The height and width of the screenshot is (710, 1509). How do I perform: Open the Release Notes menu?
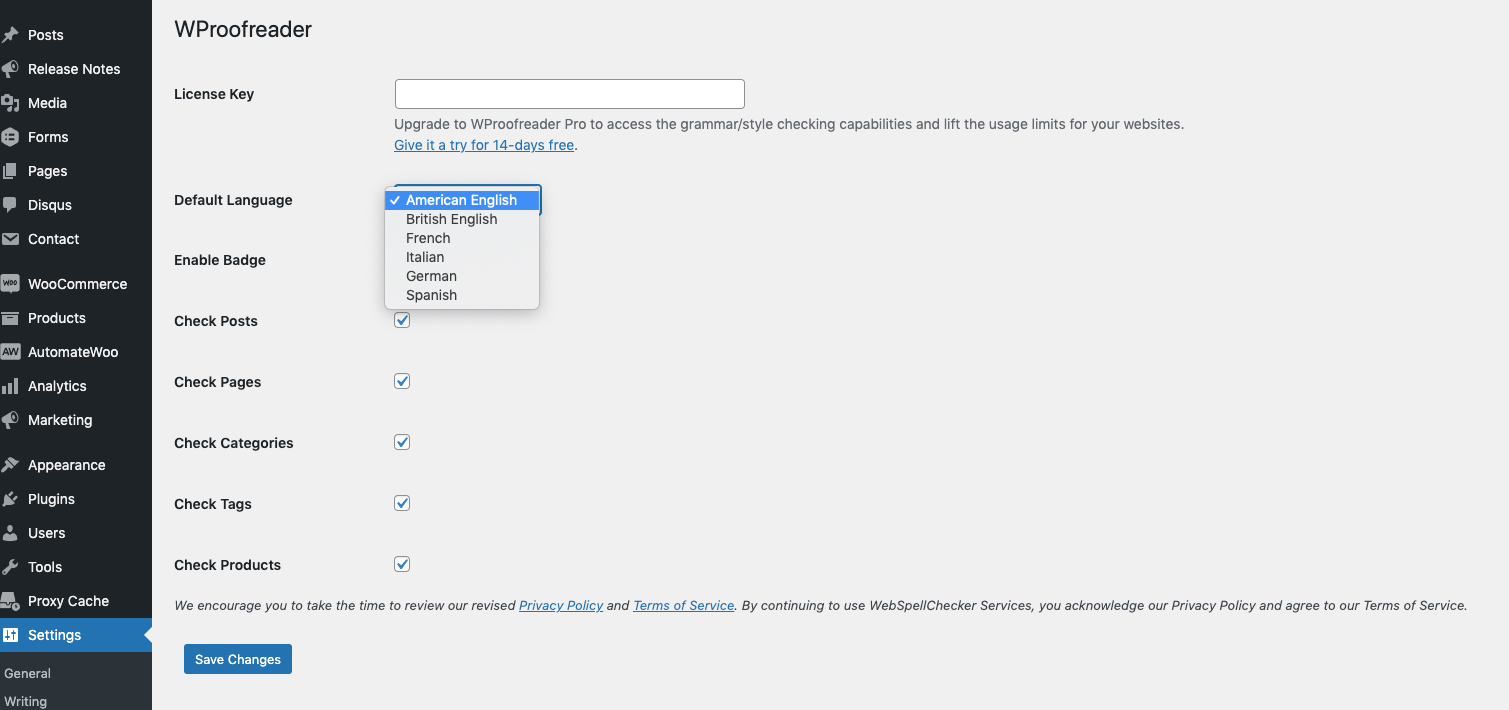[x=76, y=69]
